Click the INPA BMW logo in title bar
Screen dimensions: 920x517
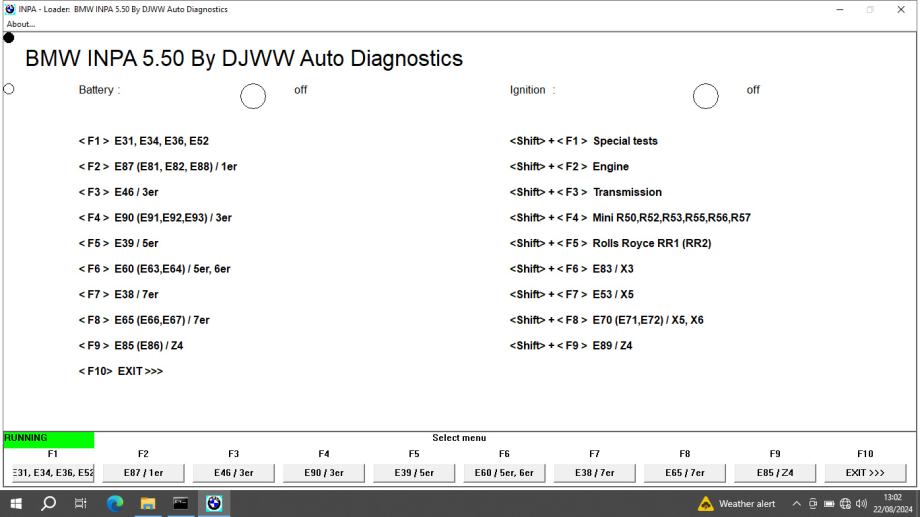[x=10, y=9]
